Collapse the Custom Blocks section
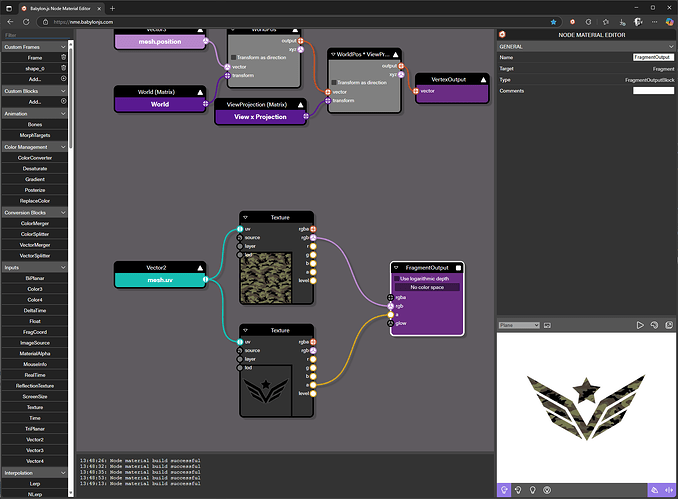This screenshot has height=499, width=678. (x=63, y=91)
